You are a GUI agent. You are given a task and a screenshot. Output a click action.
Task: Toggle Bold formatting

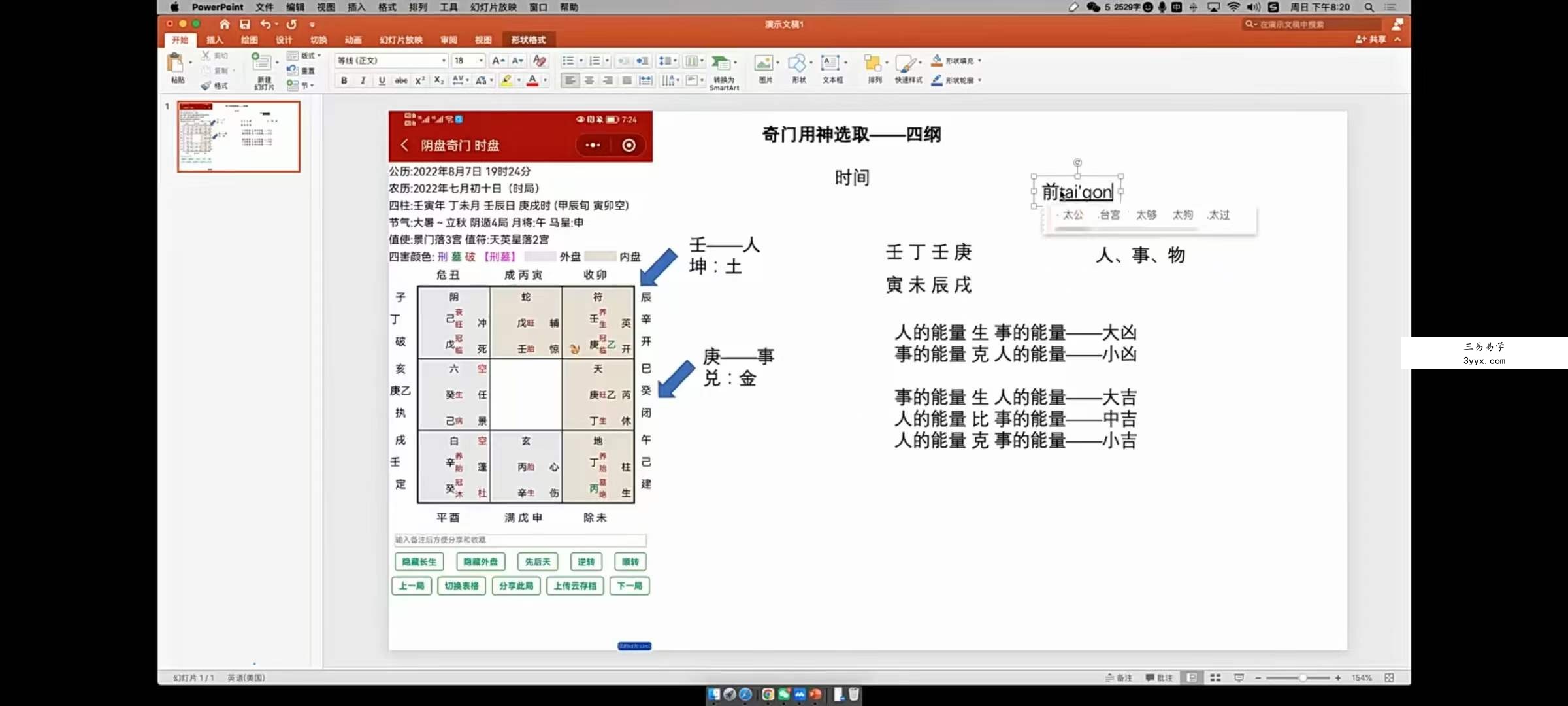(x=344, y=80)
